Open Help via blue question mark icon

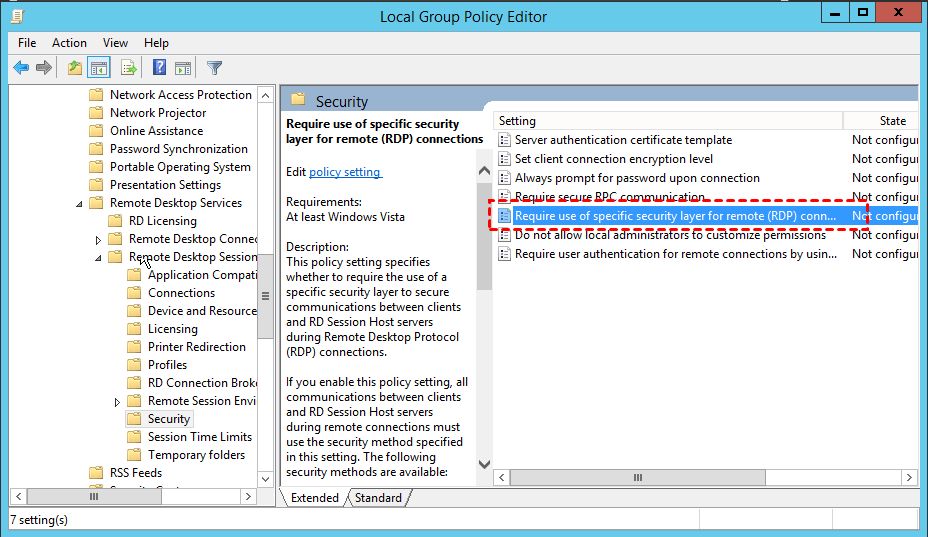click(x=159, y=68)
